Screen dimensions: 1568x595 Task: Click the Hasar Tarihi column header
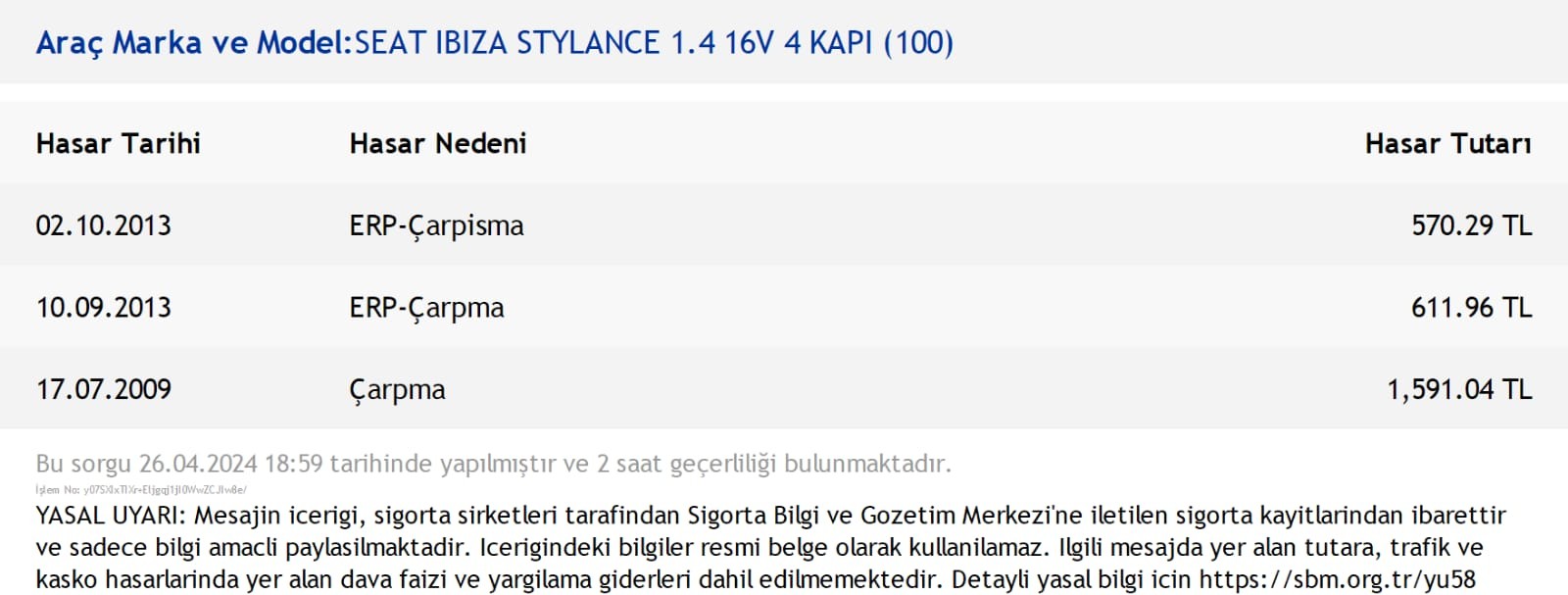coord(118,143)
